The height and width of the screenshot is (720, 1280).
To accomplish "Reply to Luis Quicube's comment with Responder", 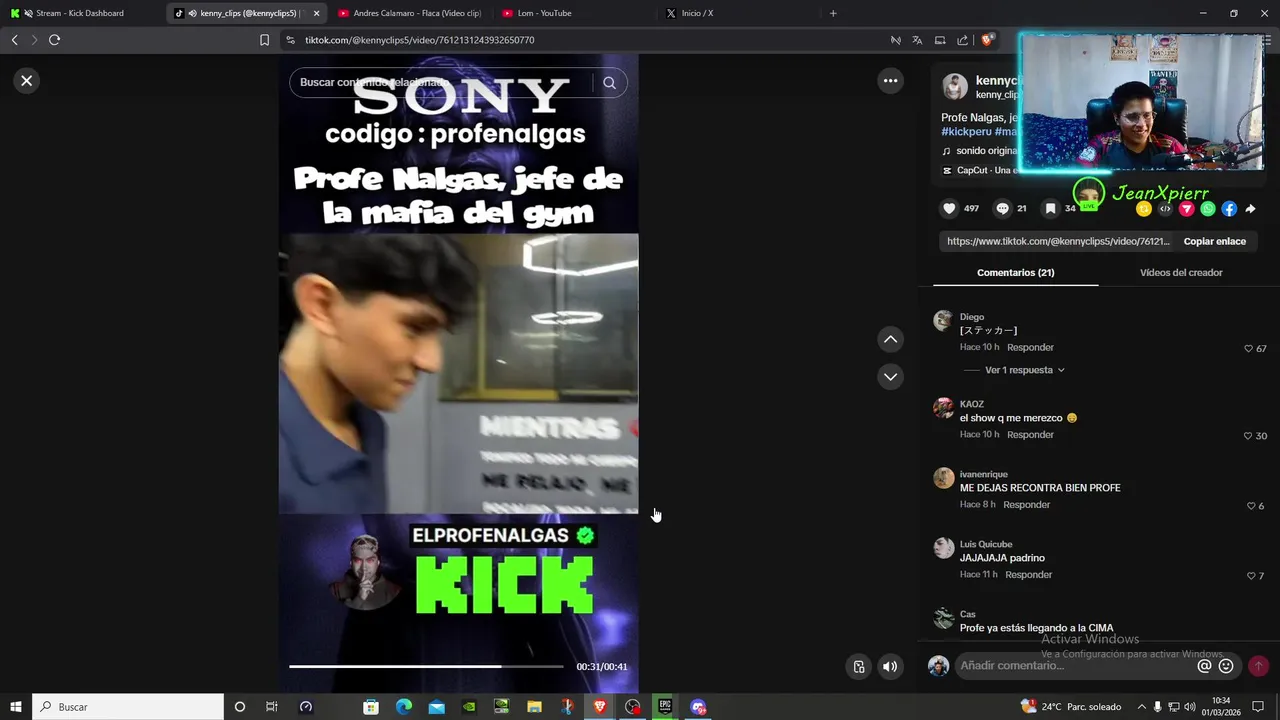I will [1028, 575].
